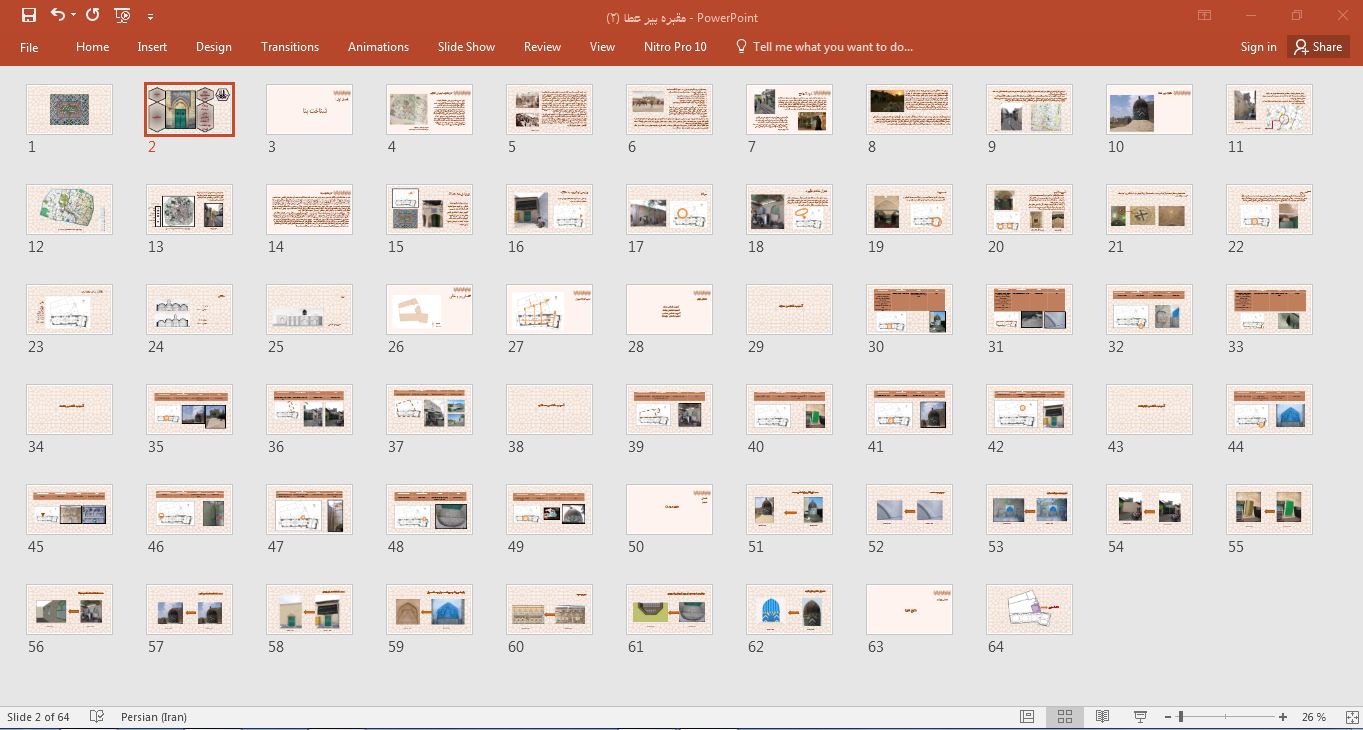
Task: Select slide 26 thumbnail
Action: [x=429, y=309]
